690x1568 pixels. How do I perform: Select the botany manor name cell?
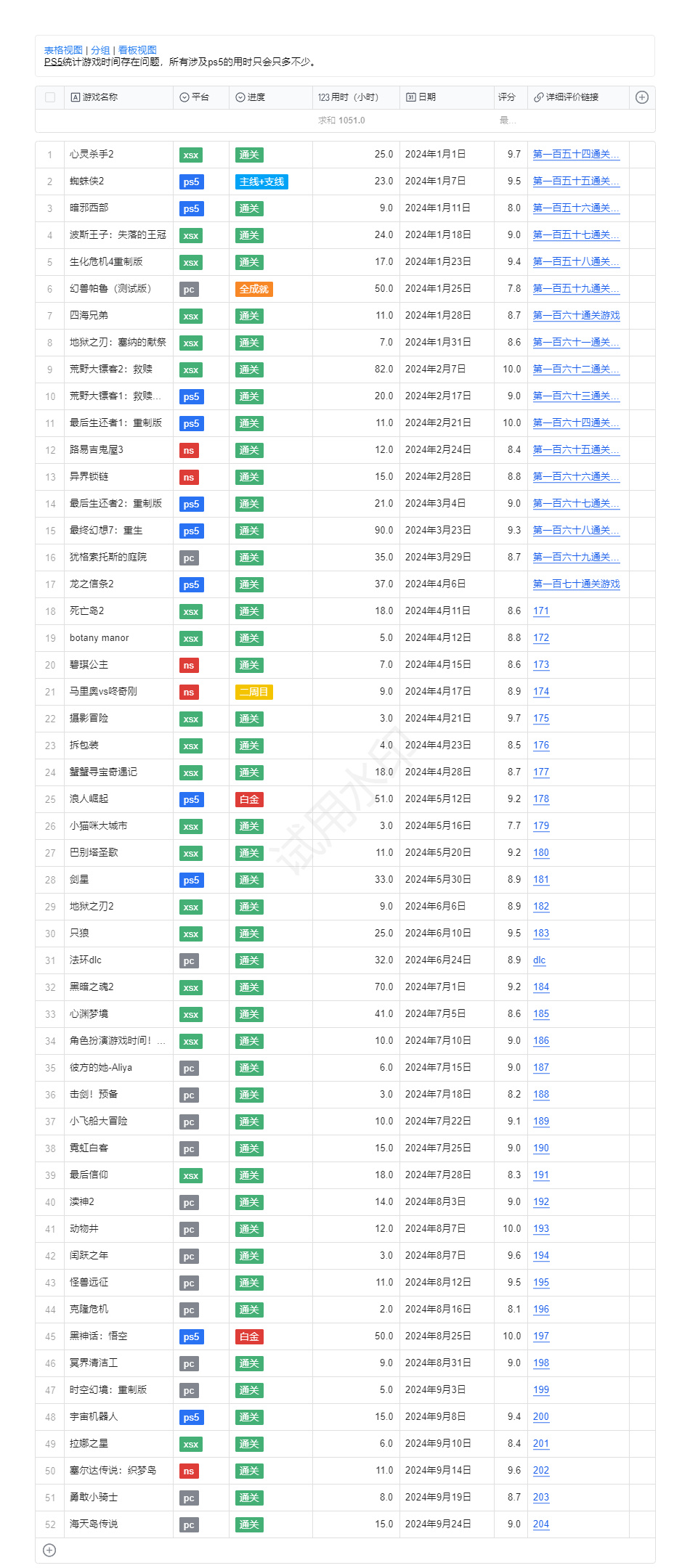118,638
